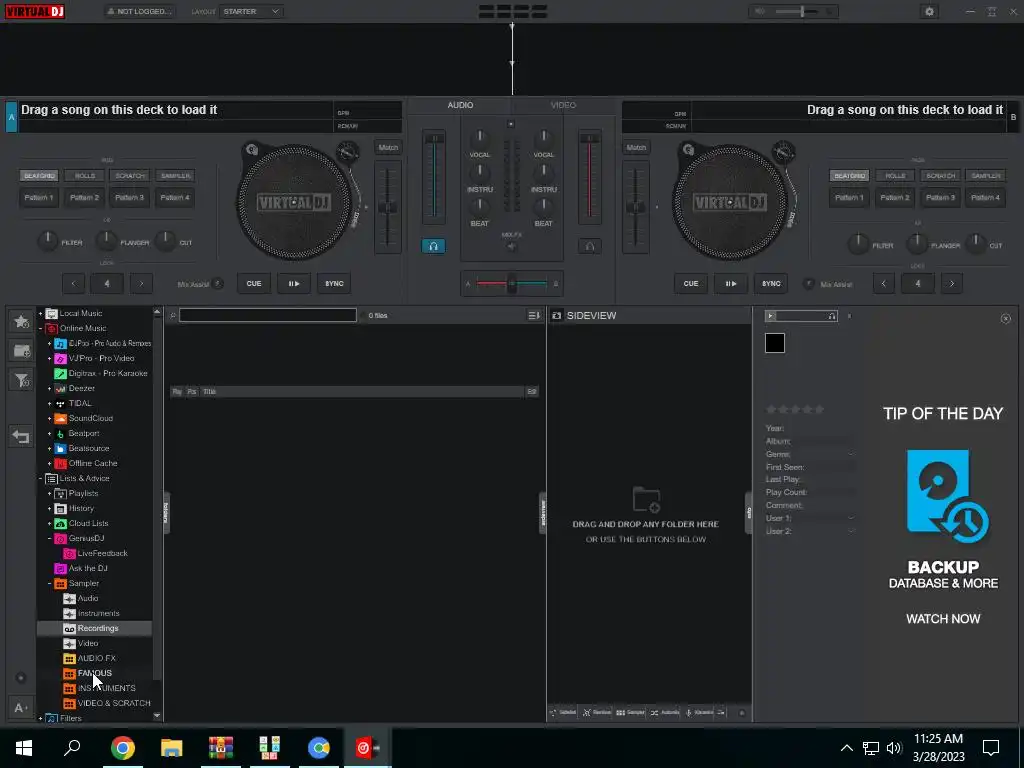
Task: Open the notification center icon
Action: tap(991, 748)
